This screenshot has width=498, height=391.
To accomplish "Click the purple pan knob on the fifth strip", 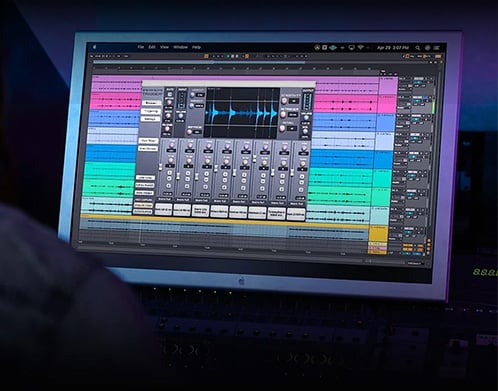I will (x=246, y=147).
